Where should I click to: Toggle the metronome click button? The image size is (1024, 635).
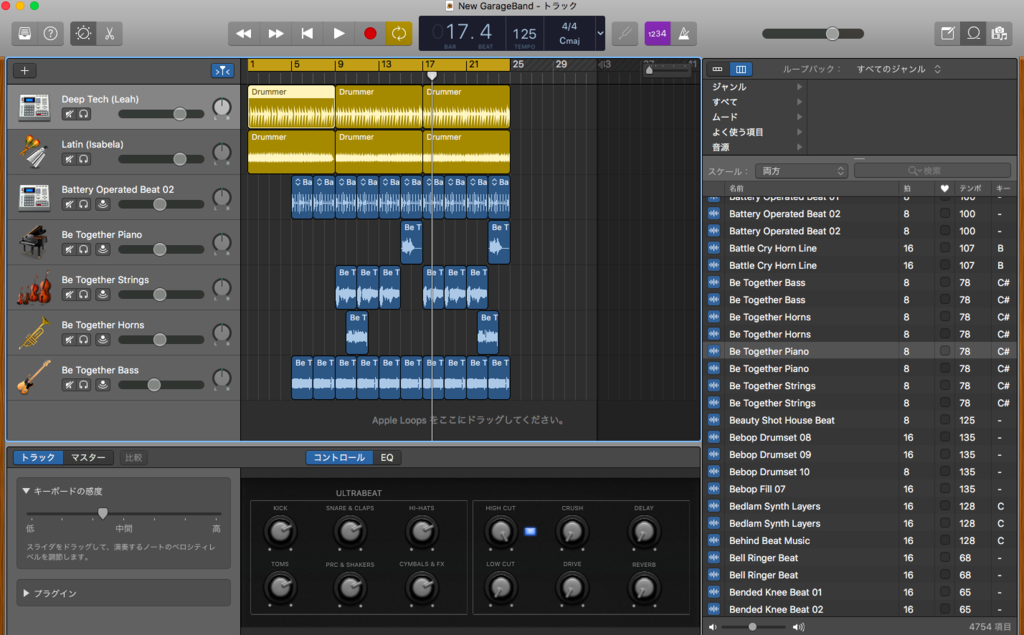tap(683, 33)
